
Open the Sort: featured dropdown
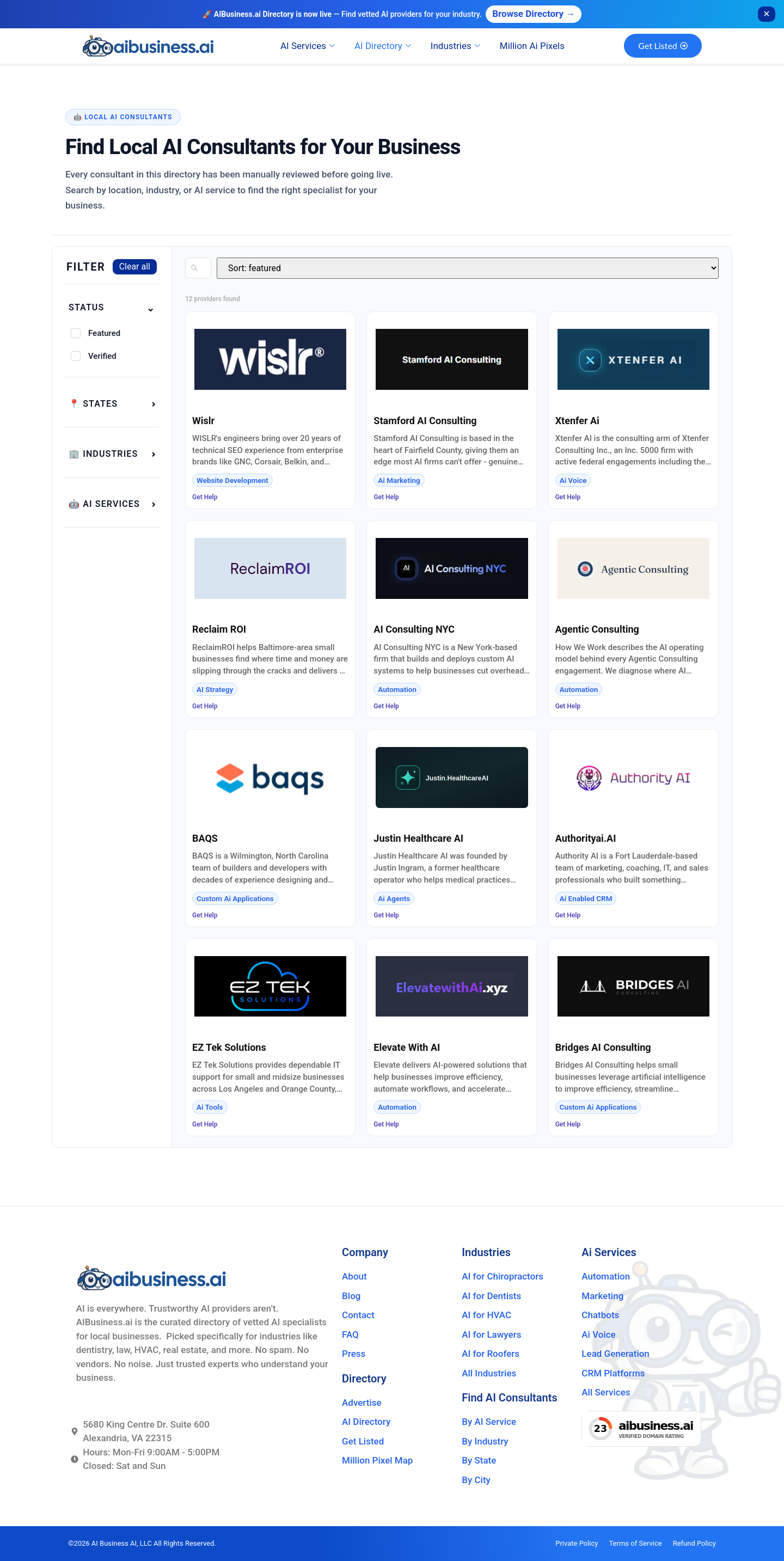coord(467,268)
